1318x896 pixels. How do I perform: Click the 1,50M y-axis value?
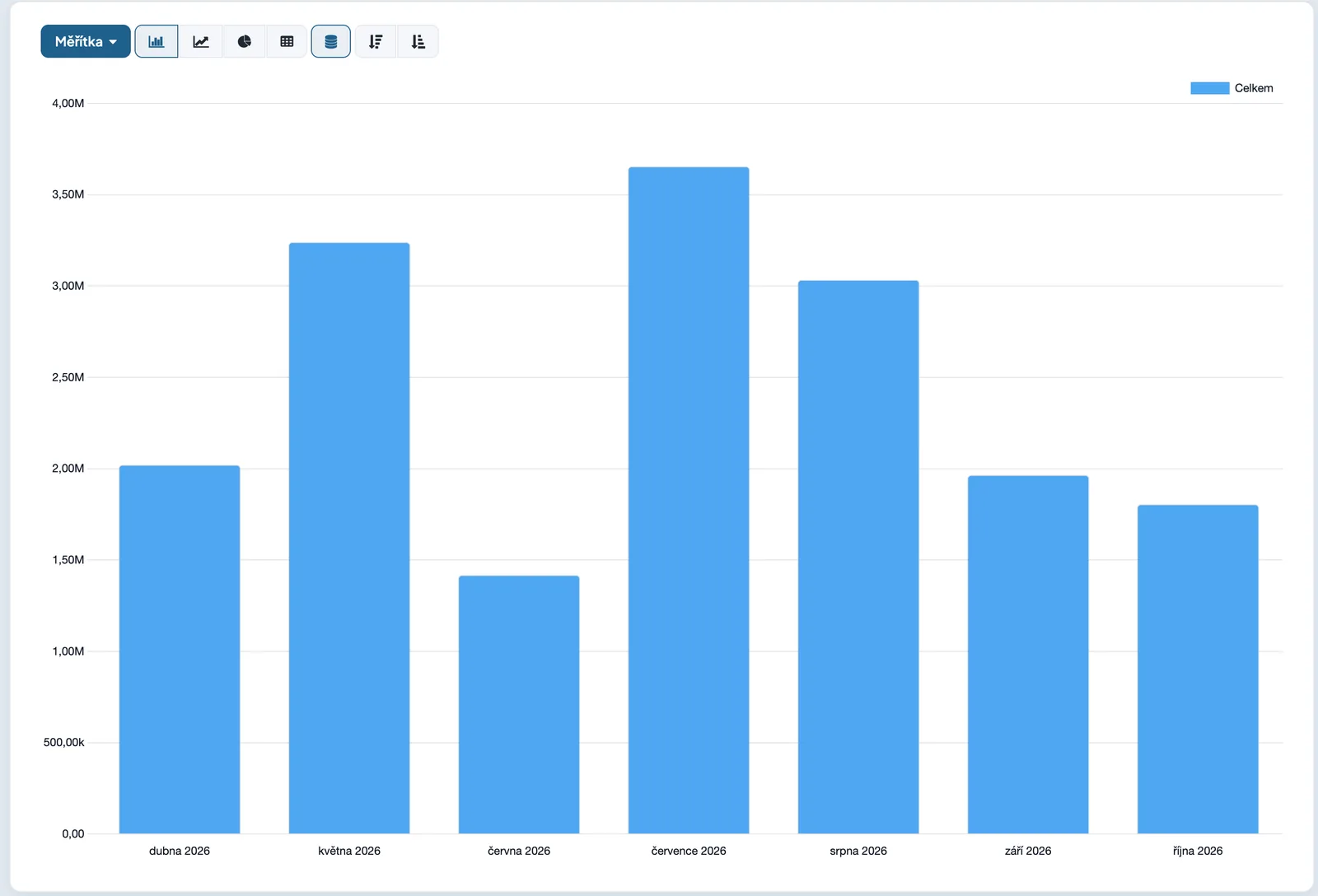[68, 560]
